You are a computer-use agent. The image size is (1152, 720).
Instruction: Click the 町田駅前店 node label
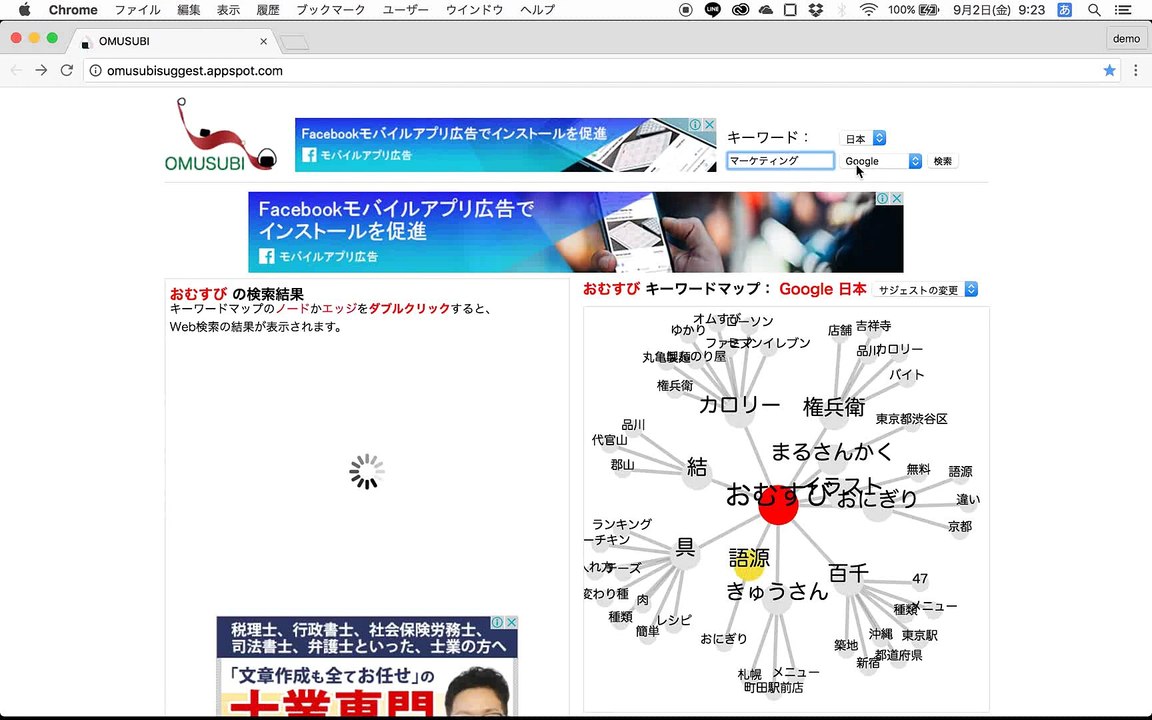pyautogui.click(x=774, y=688)
